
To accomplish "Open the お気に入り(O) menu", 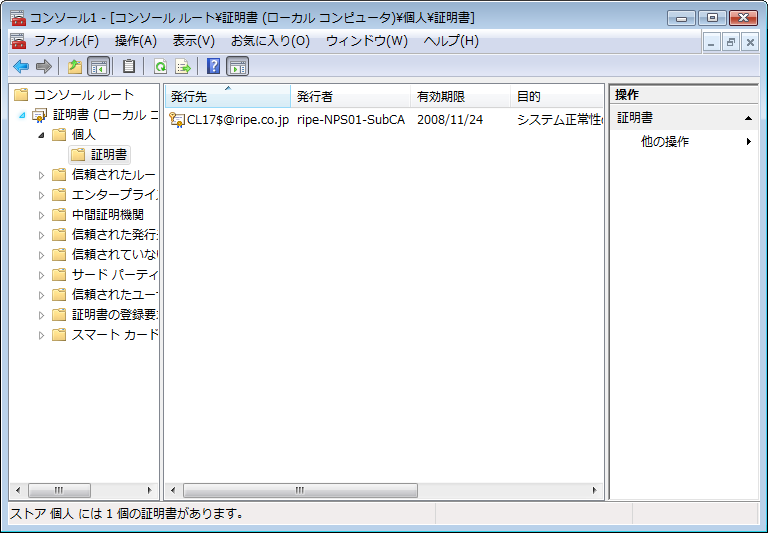I will click(270, 41).
